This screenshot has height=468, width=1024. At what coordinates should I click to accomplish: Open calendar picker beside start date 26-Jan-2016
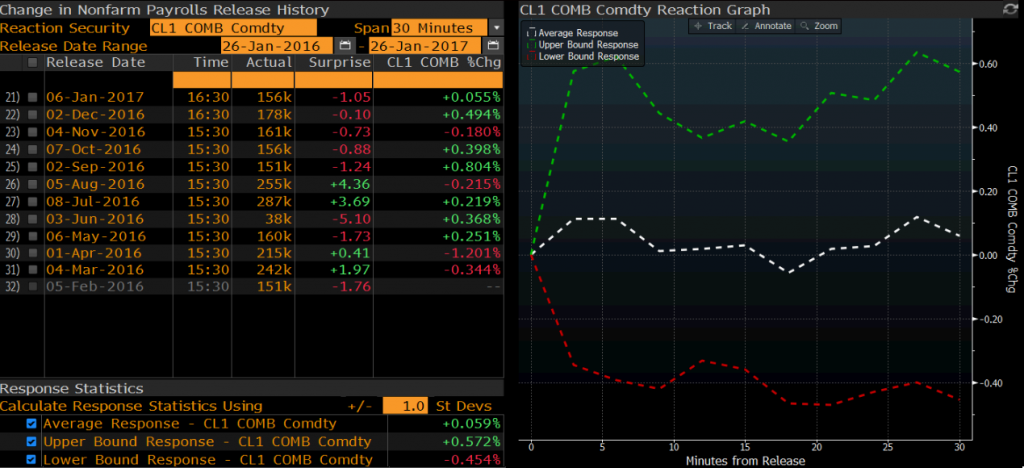tap(344, 46)
